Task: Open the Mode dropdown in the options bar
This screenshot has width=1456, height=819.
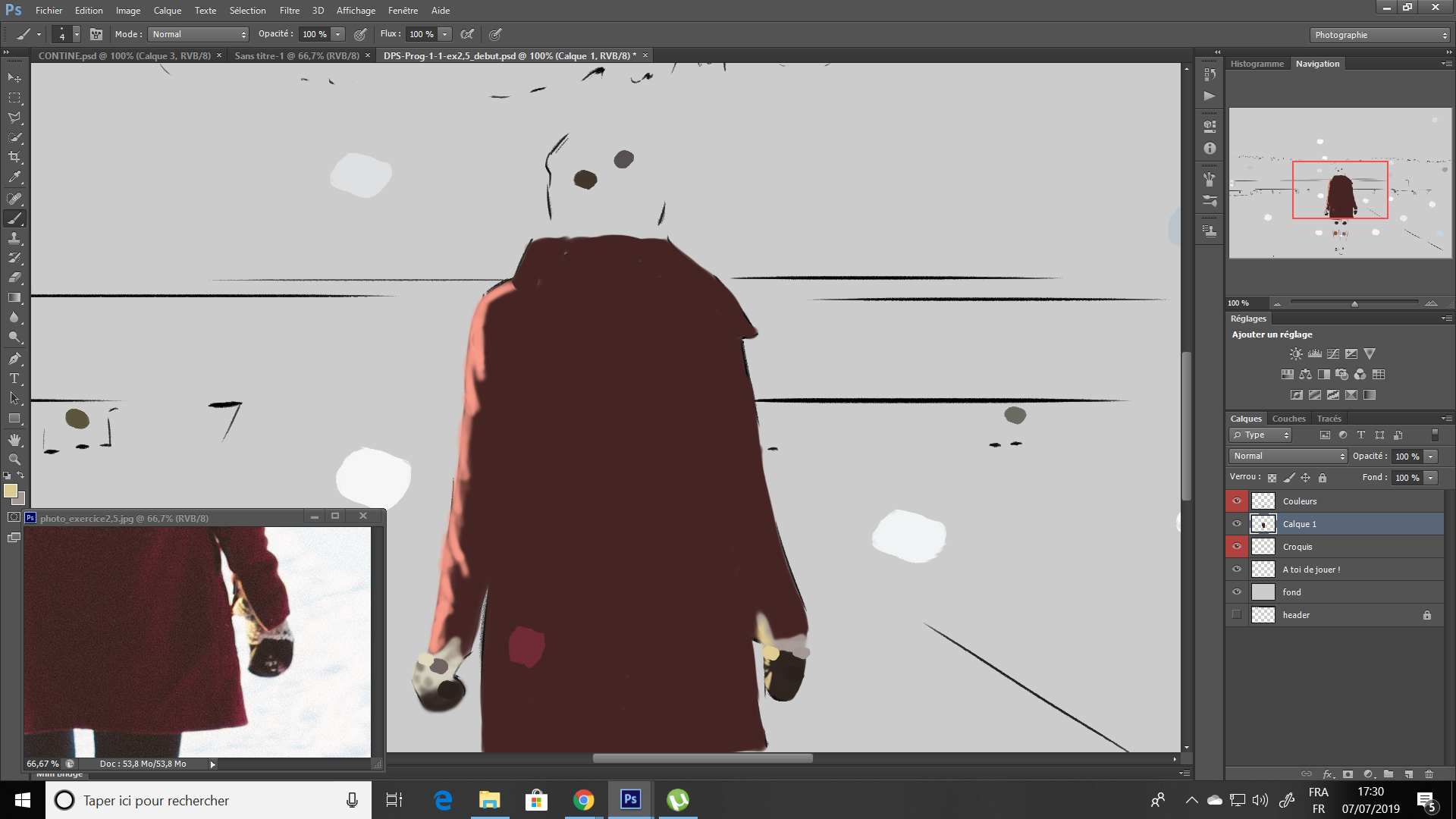Action: click(x=198, y=33)
